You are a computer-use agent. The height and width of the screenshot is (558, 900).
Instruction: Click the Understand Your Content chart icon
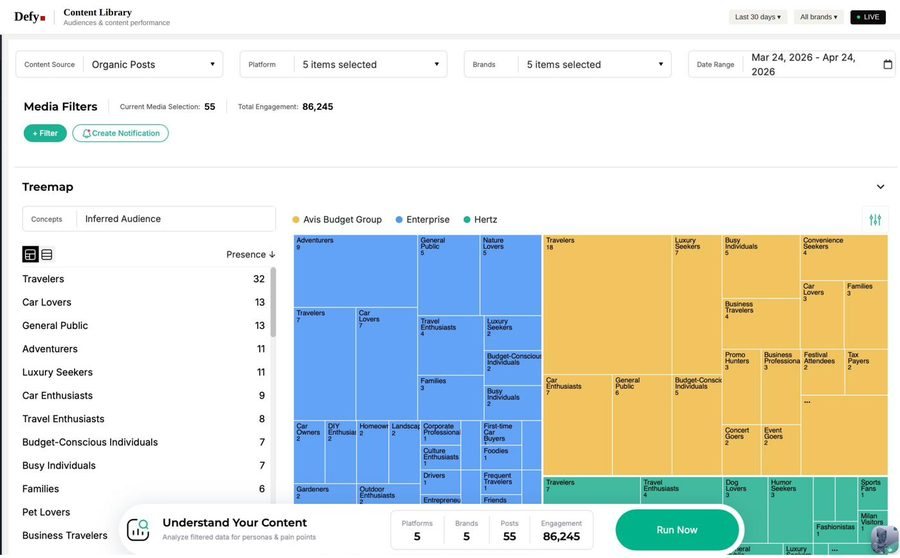coord(138,529)
